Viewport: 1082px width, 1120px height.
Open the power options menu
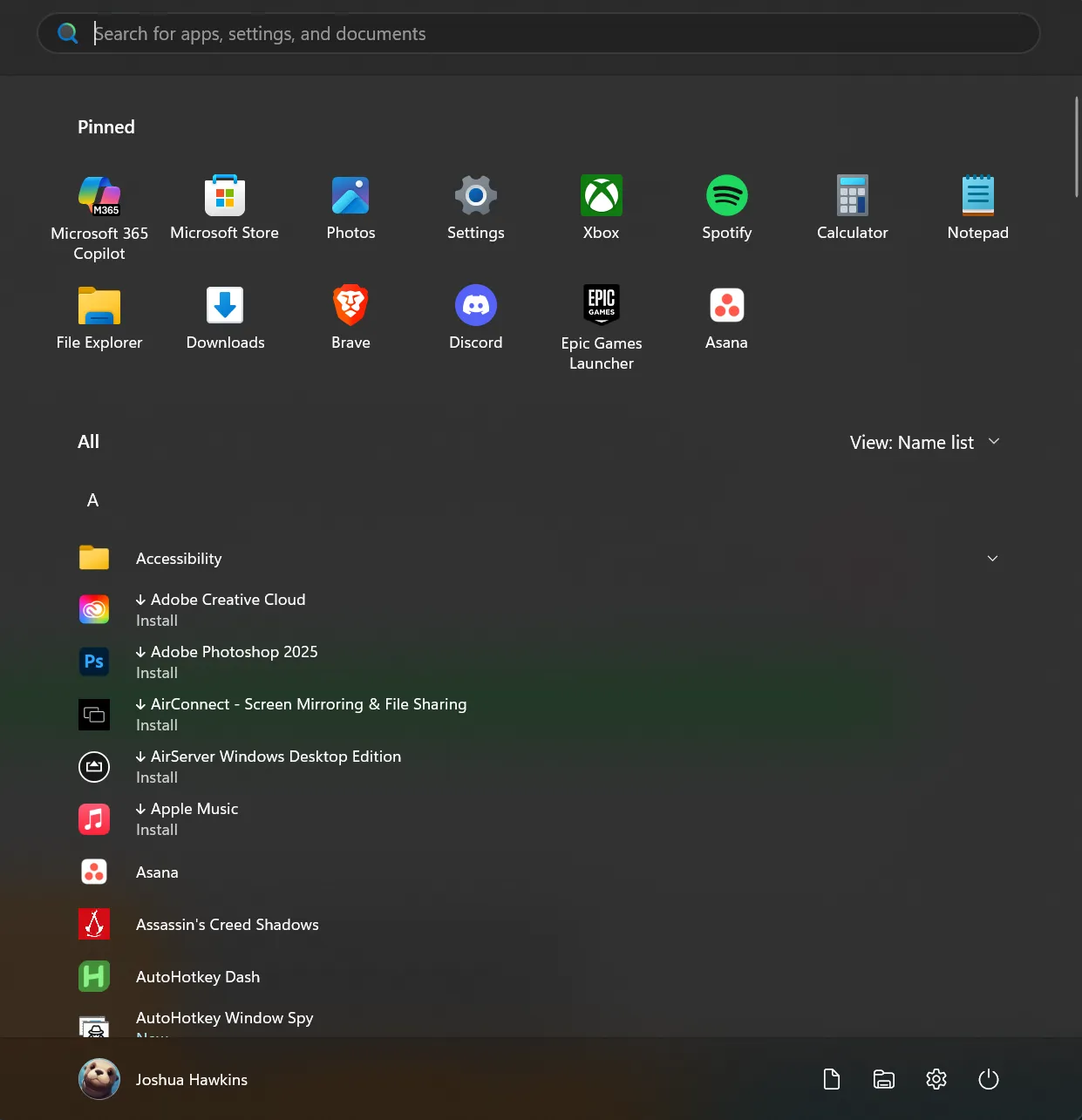click(x=988, y=1079)
